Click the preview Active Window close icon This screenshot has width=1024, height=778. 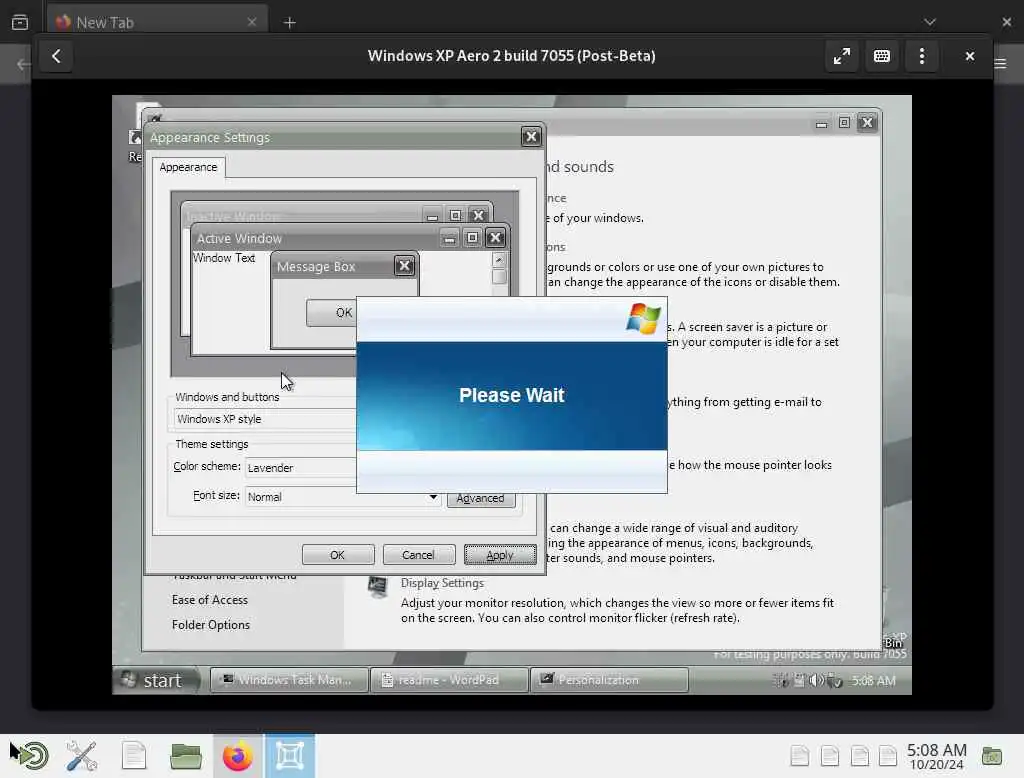coord(495,238)
